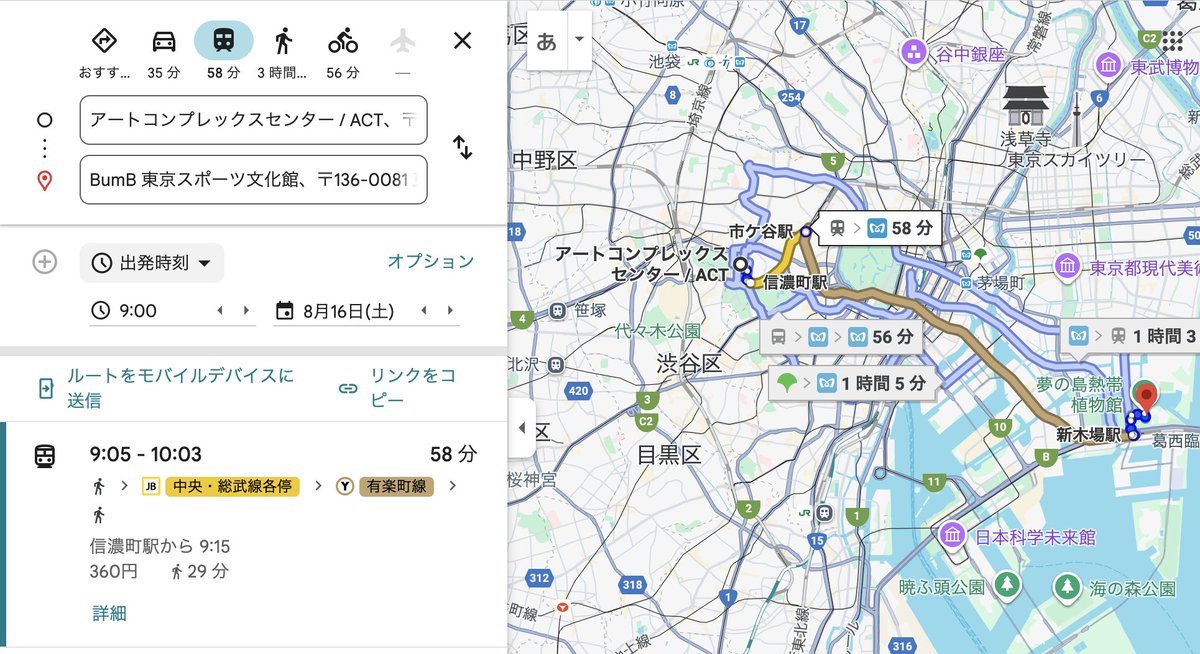Add a destination with plus icon
Image resolution: width=1200 pixels, height=654 pixels.
coord(44,262)
